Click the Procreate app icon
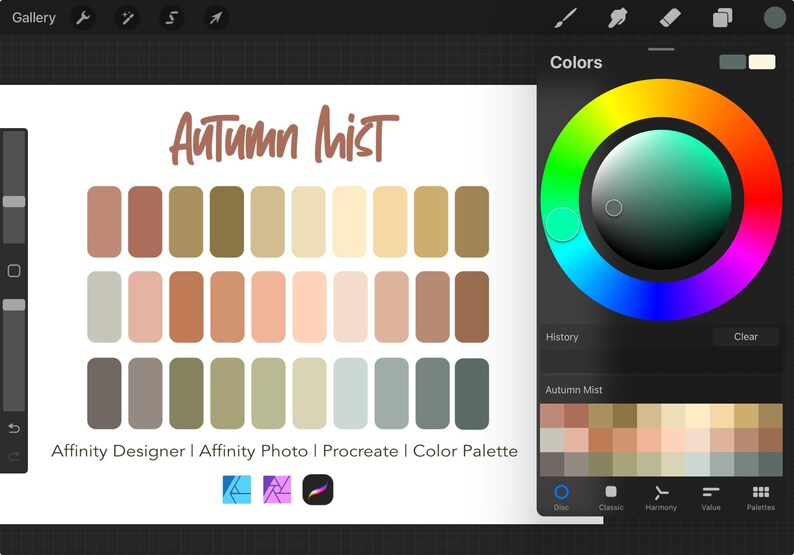 pyautogui.click(x=317, y=489)
